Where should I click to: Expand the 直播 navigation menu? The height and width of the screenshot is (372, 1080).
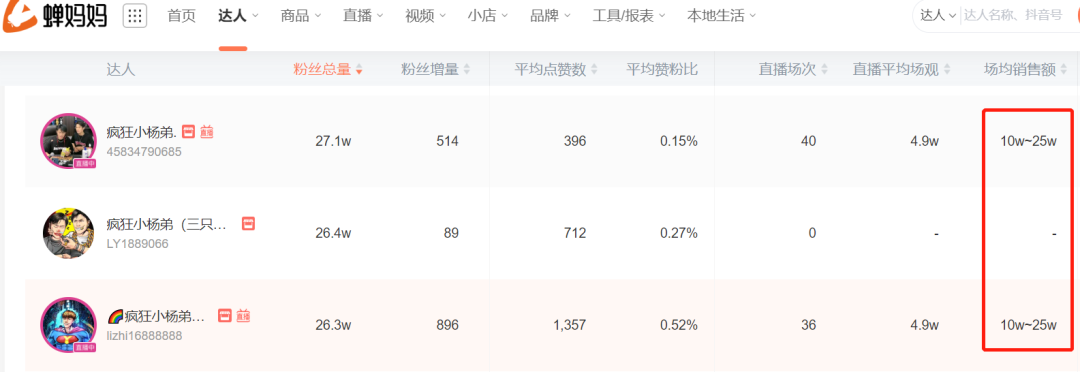click(x=363, y=16)
